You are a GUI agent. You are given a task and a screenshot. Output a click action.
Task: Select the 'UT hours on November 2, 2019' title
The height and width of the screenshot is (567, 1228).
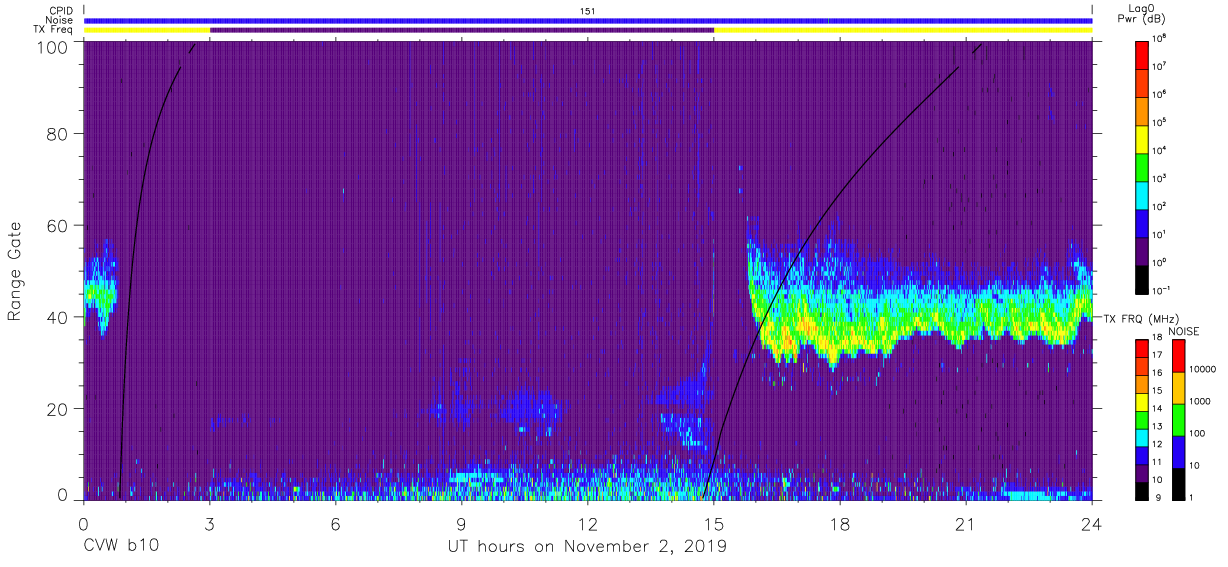(587, 547)
